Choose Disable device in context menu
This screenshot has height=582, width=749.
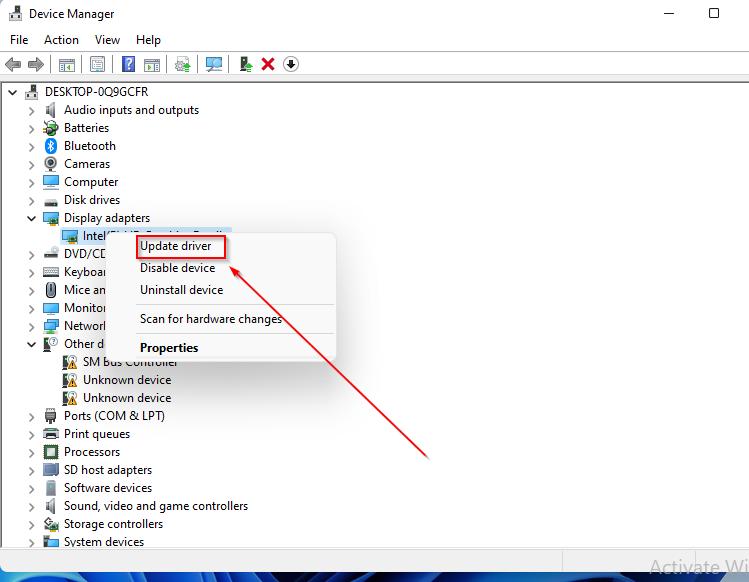(x=177, y=268)
